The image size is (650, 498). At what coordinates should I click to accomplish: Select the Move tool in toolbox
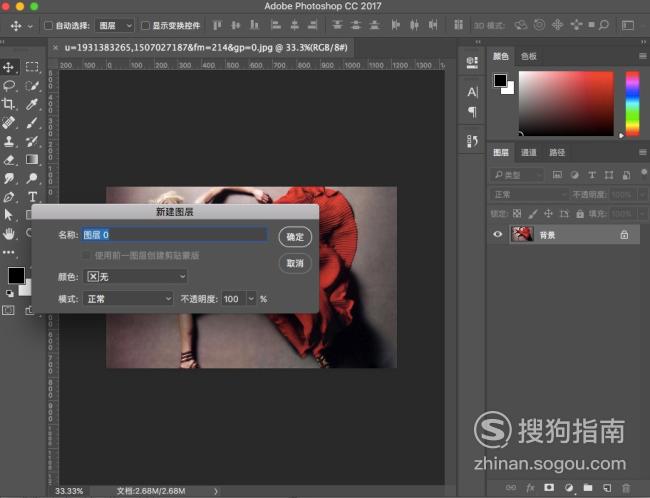tap(8, 67)
